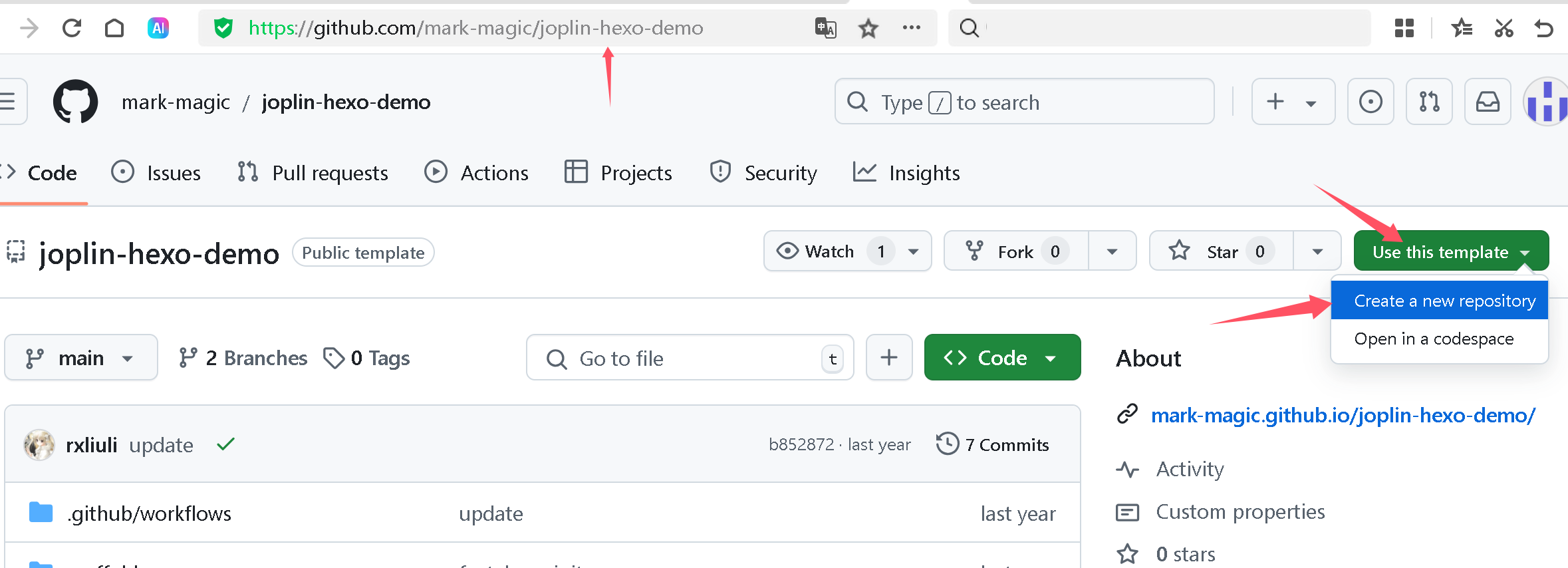View the 2 Branches link
The image size is (1568, 568).
pos(243,358)
